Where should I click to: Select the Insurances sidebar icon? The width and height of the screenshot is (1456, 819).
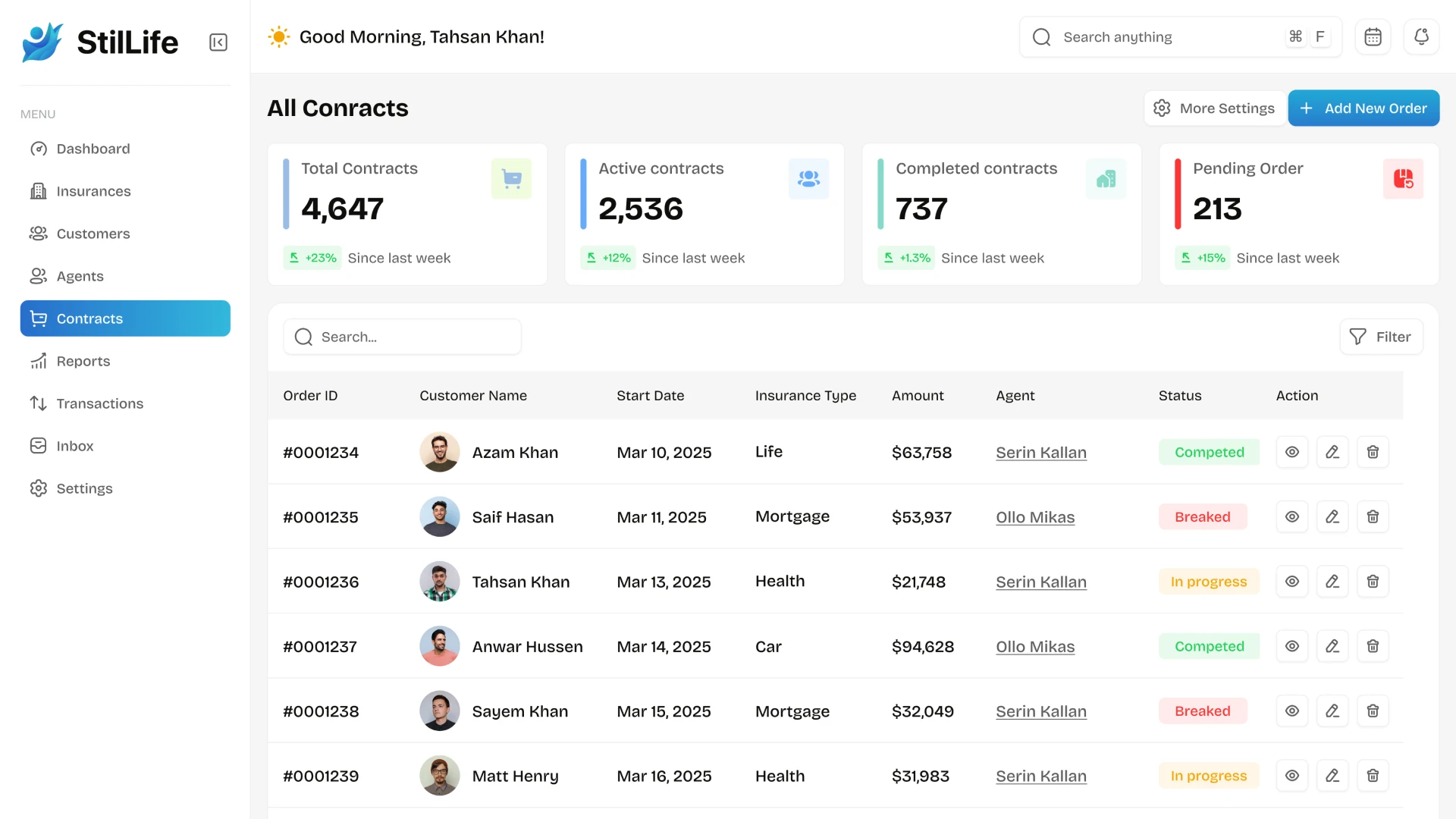[39, 191]
